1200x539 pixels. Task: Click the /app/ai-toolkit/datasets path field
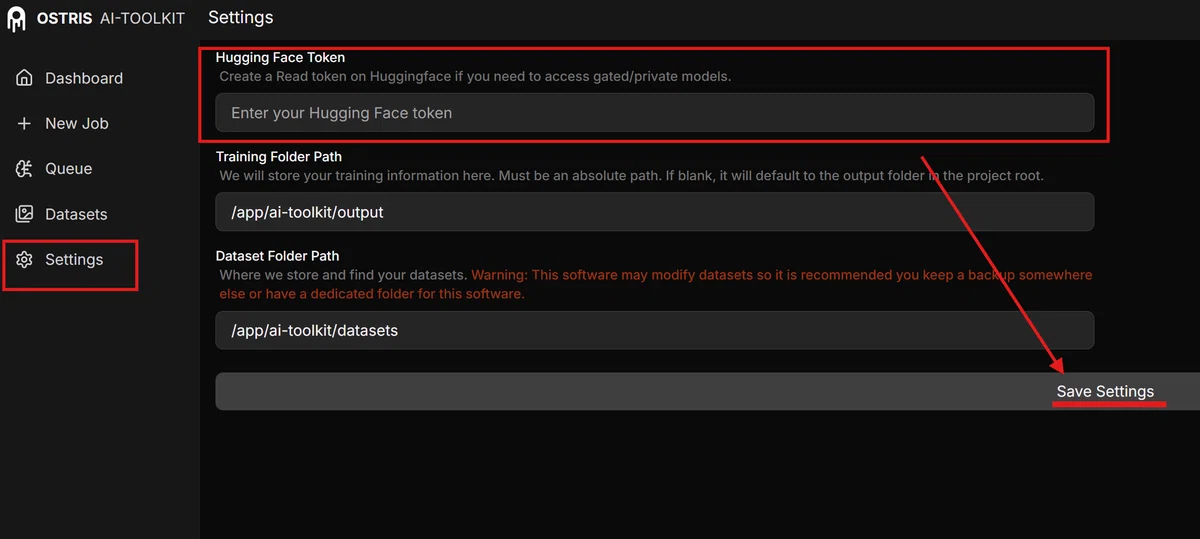[655, 330]
